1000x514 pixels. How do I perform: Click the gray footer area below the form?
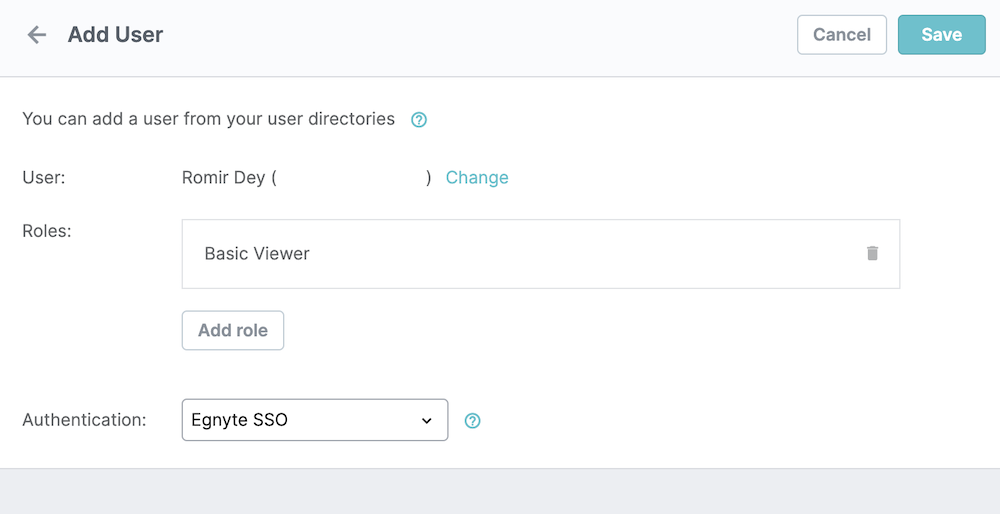[x=500, y=491]
